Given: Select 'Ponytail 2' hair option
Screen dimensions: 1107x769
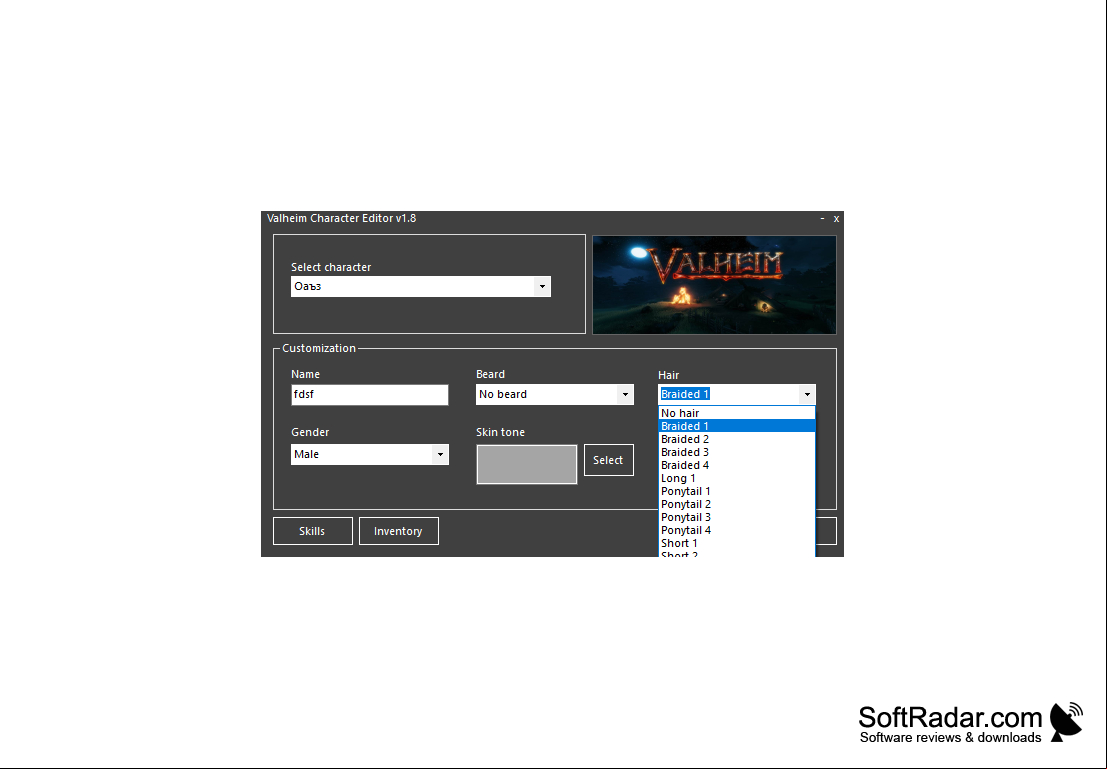Looking at the screenshot, I should tap(736, 504).
